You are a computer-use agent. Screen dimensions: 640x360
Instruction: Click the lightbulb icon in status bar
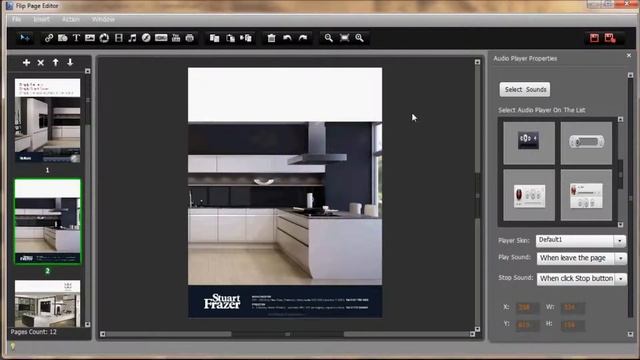pos(13,347)
